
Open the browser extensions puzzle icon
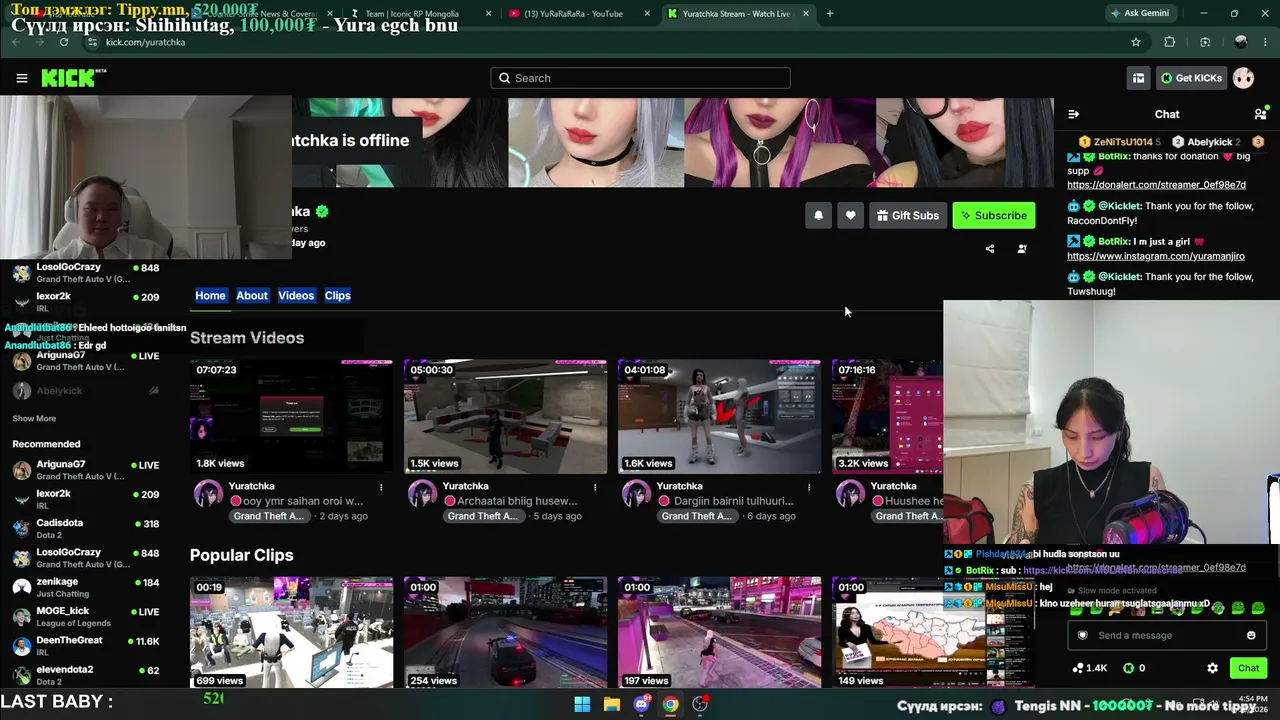point(1169,42)
